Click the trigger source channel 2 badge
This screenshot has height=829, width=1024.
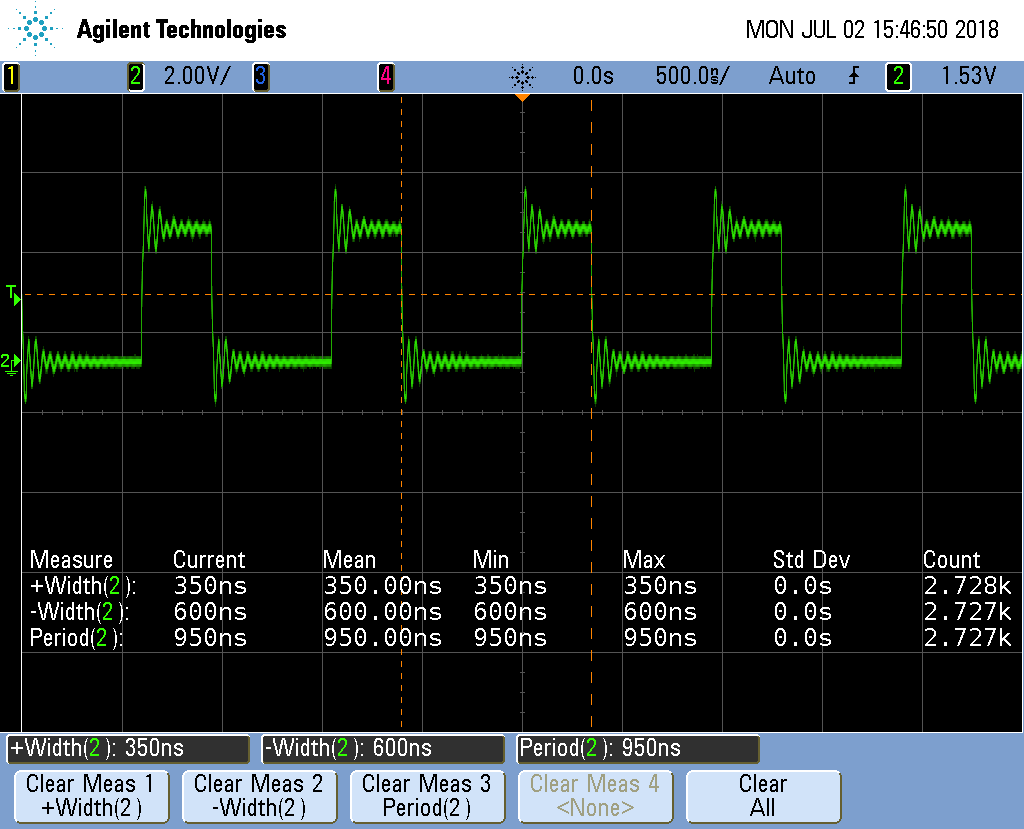tap(898, 76)
